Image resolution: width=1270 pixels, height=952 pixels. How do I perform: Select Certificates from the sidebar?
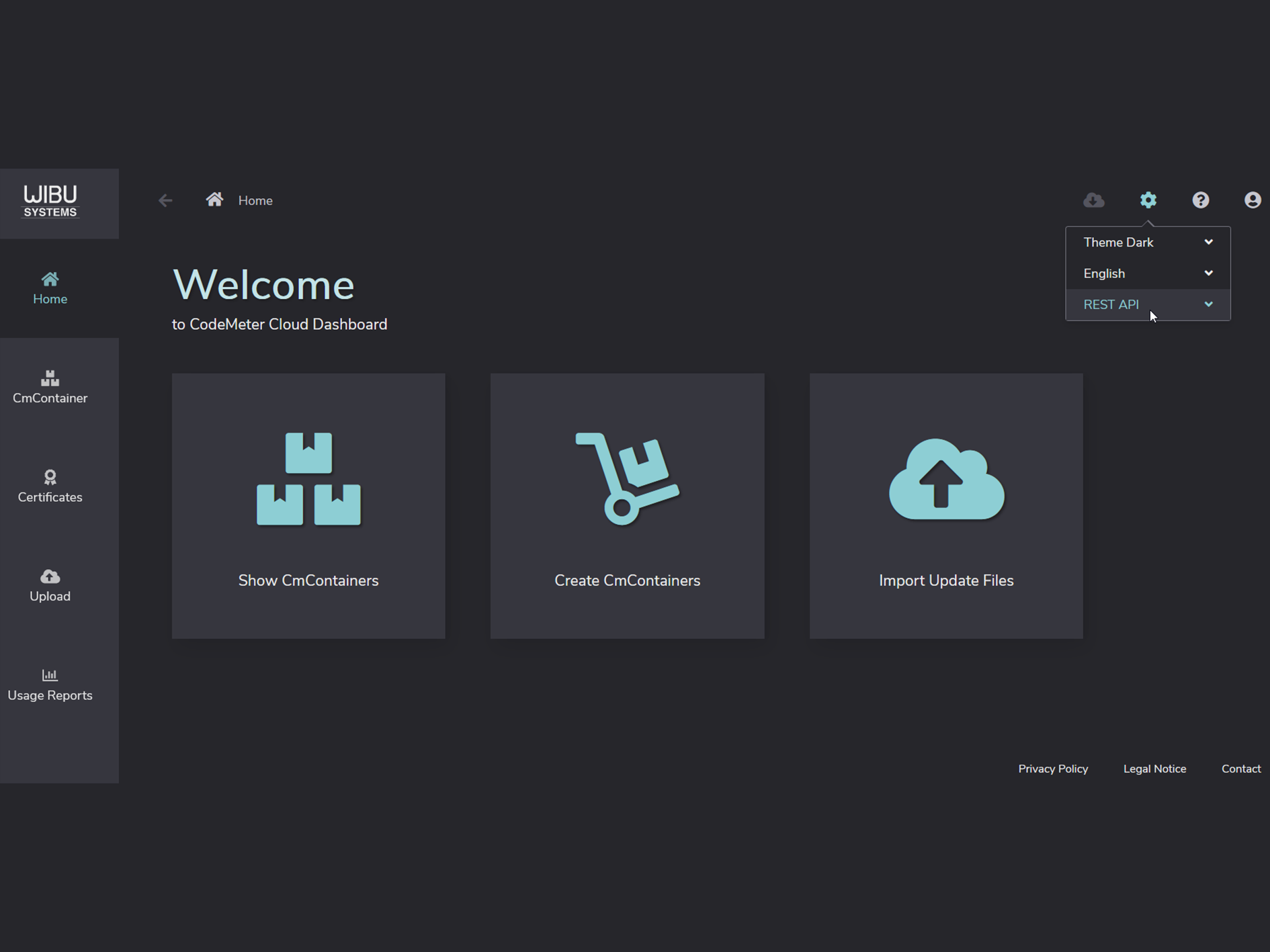click(50, 486)
